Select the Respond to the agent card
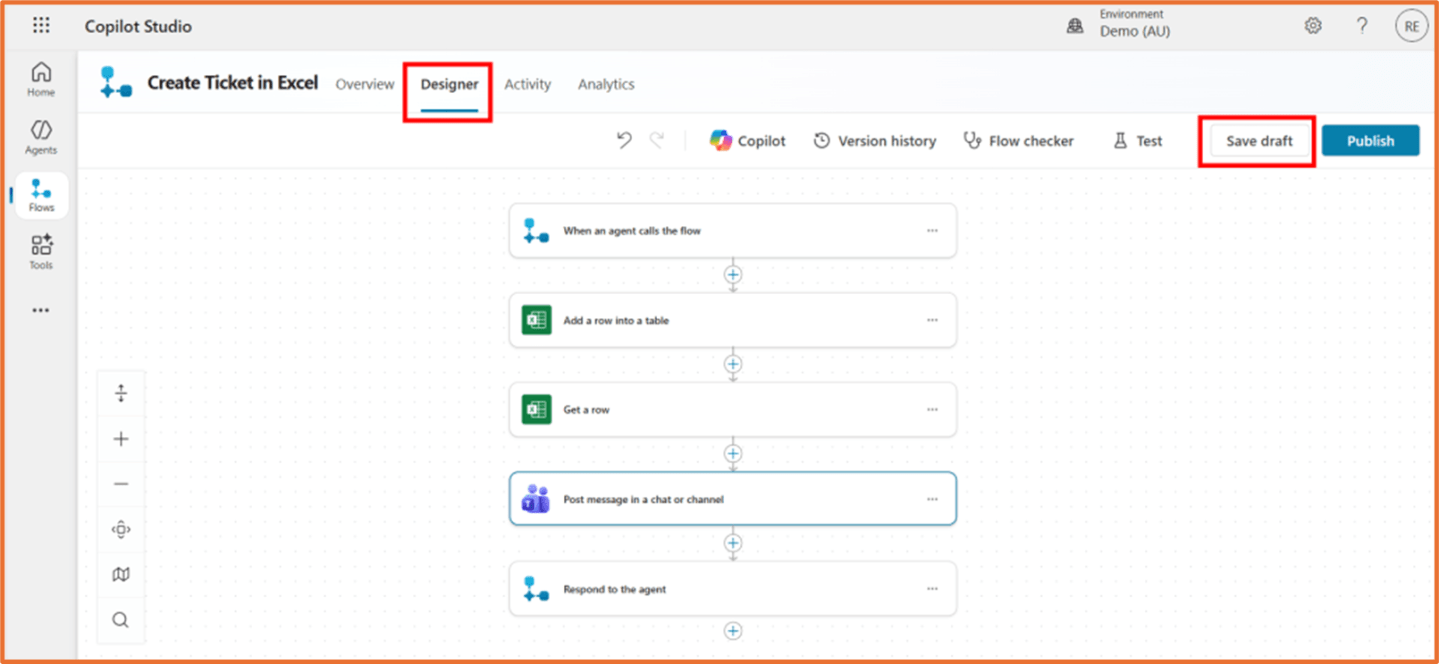This screenshot has width=1439, height=664. 733,589
